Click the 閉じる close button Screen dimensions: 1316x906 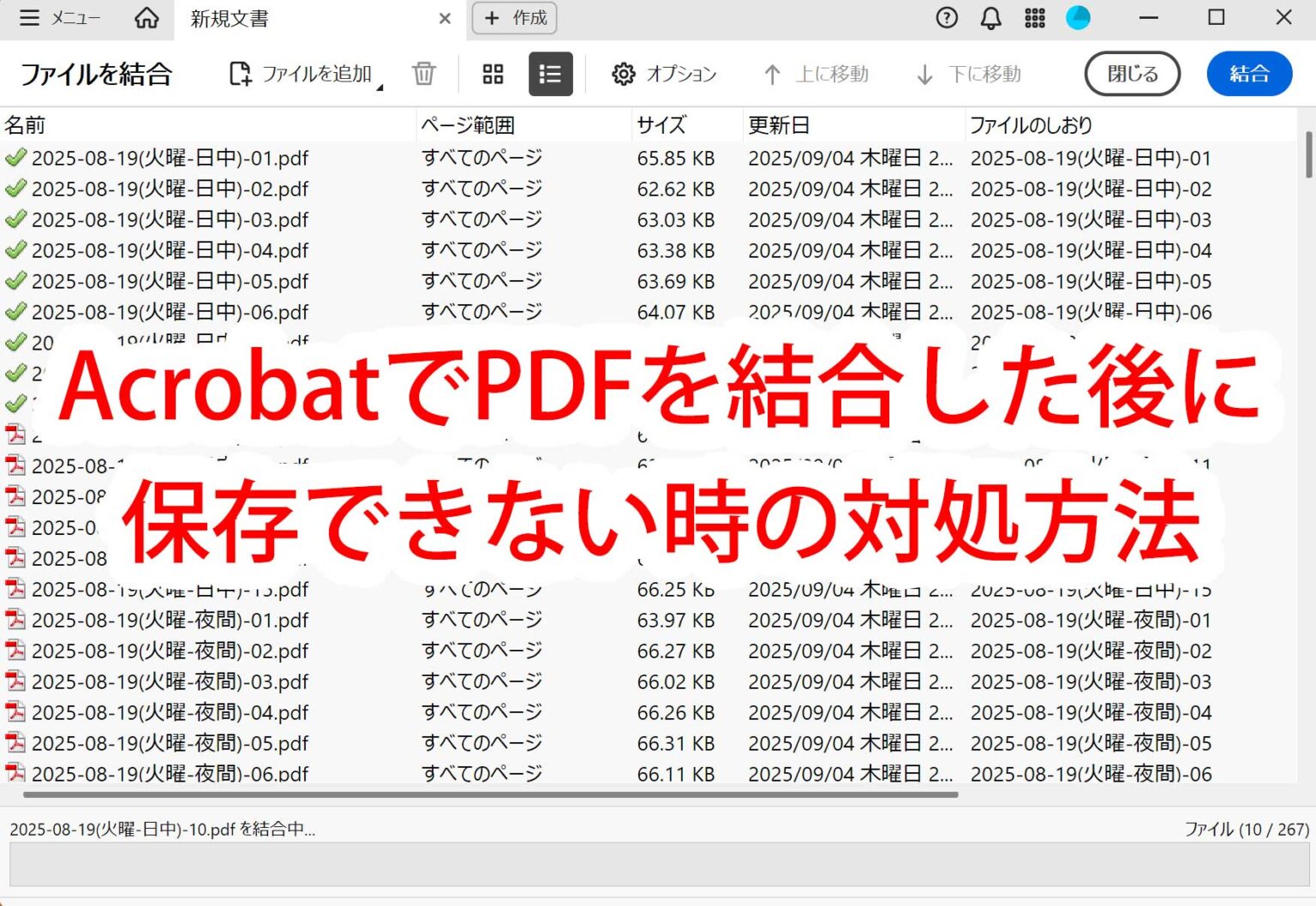(x=1132, y=74)
